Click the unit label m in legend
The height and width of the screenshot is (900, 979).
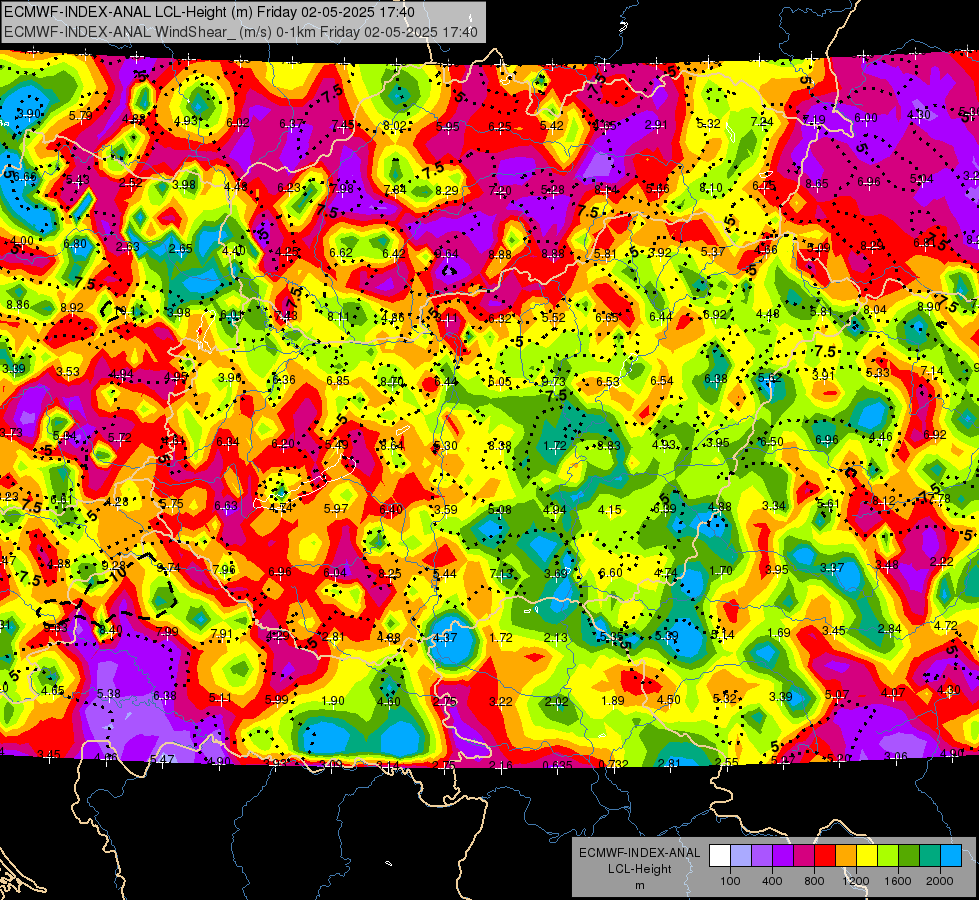click(x=639, y=885)
